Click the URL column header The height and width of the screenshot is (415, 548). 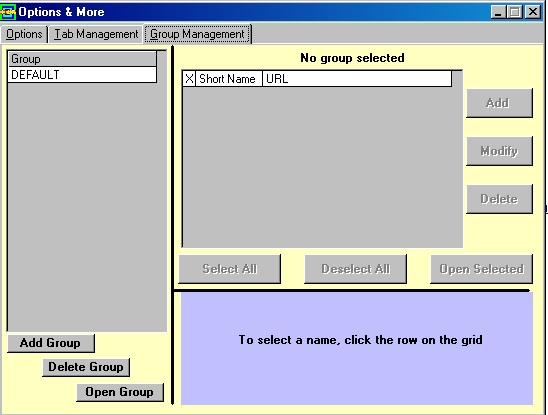(357, 79)
